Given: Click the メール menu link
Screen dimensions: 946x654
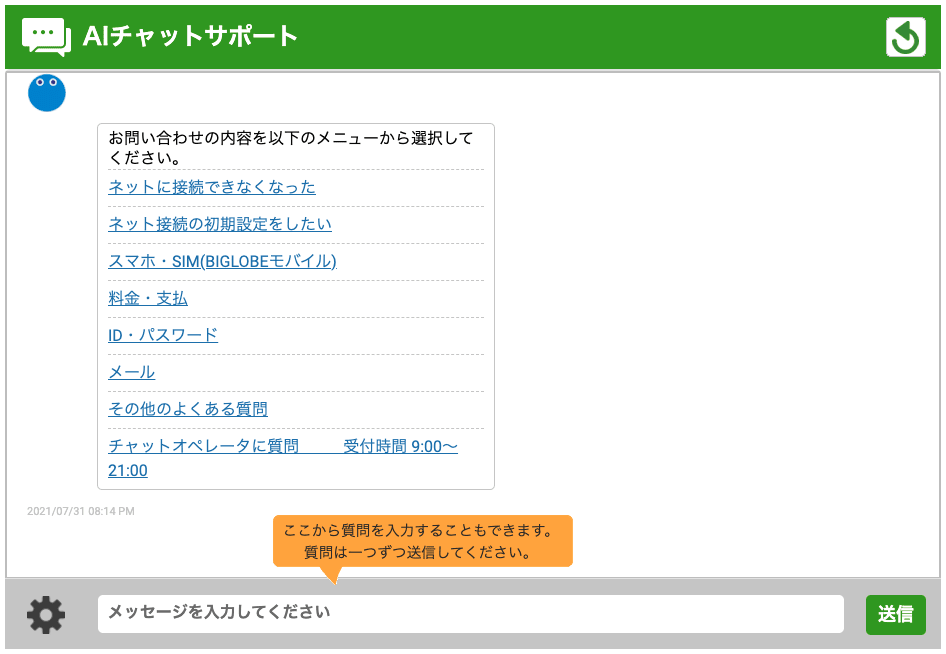Looking at the screenshot, I should point(131,372).
